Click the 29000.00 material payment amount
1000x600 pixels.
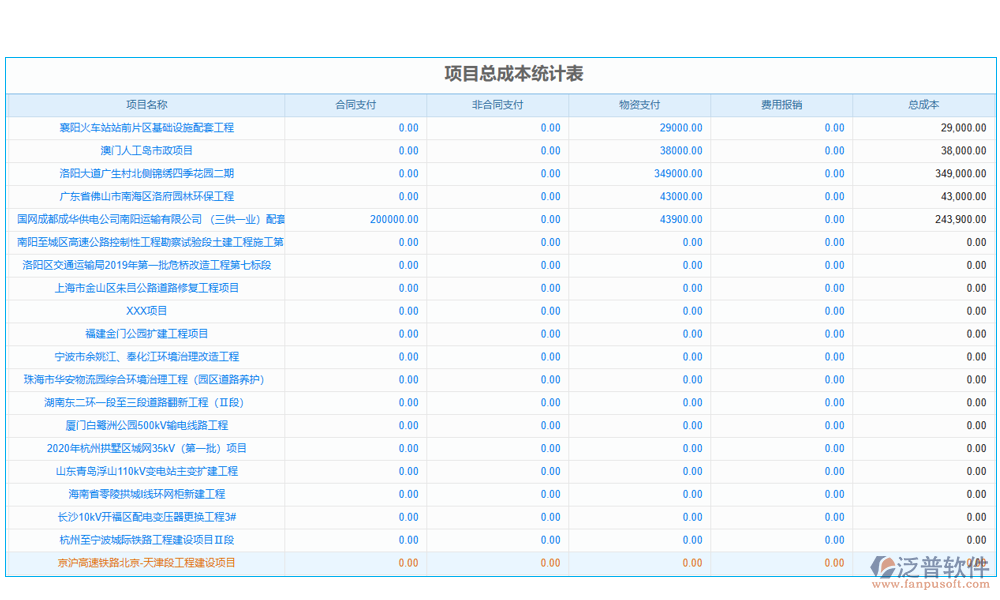tap(680, 128)
